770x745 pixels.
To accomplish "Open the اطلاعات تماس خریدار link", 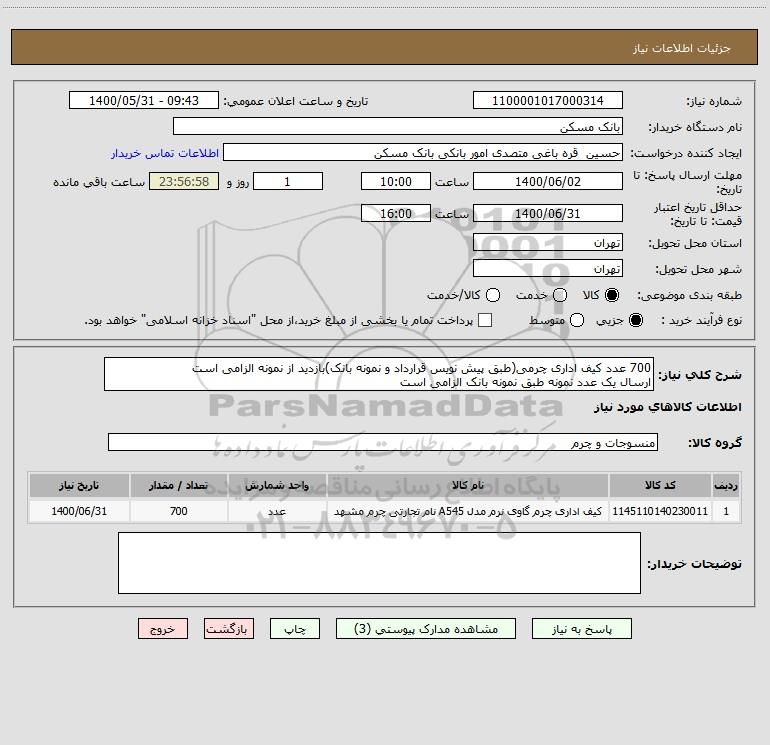I will 165,153.
